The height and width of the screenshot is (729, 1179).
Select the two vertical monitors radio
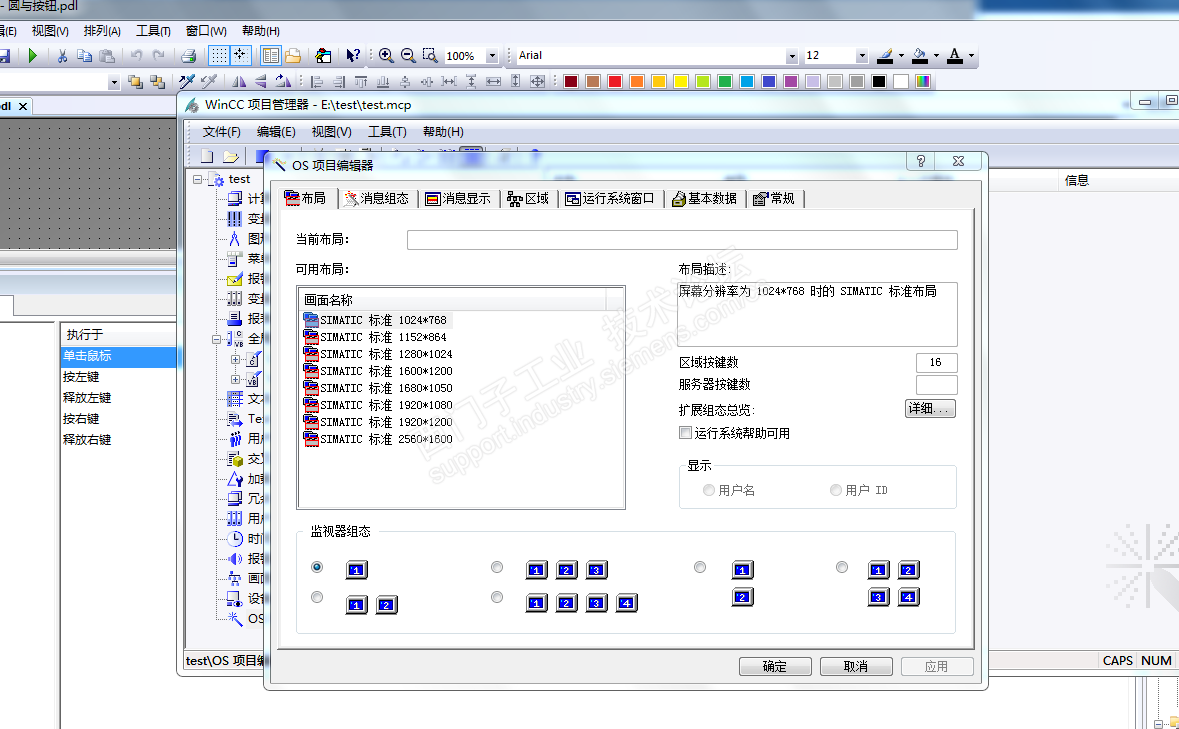(x=699, y=567)
